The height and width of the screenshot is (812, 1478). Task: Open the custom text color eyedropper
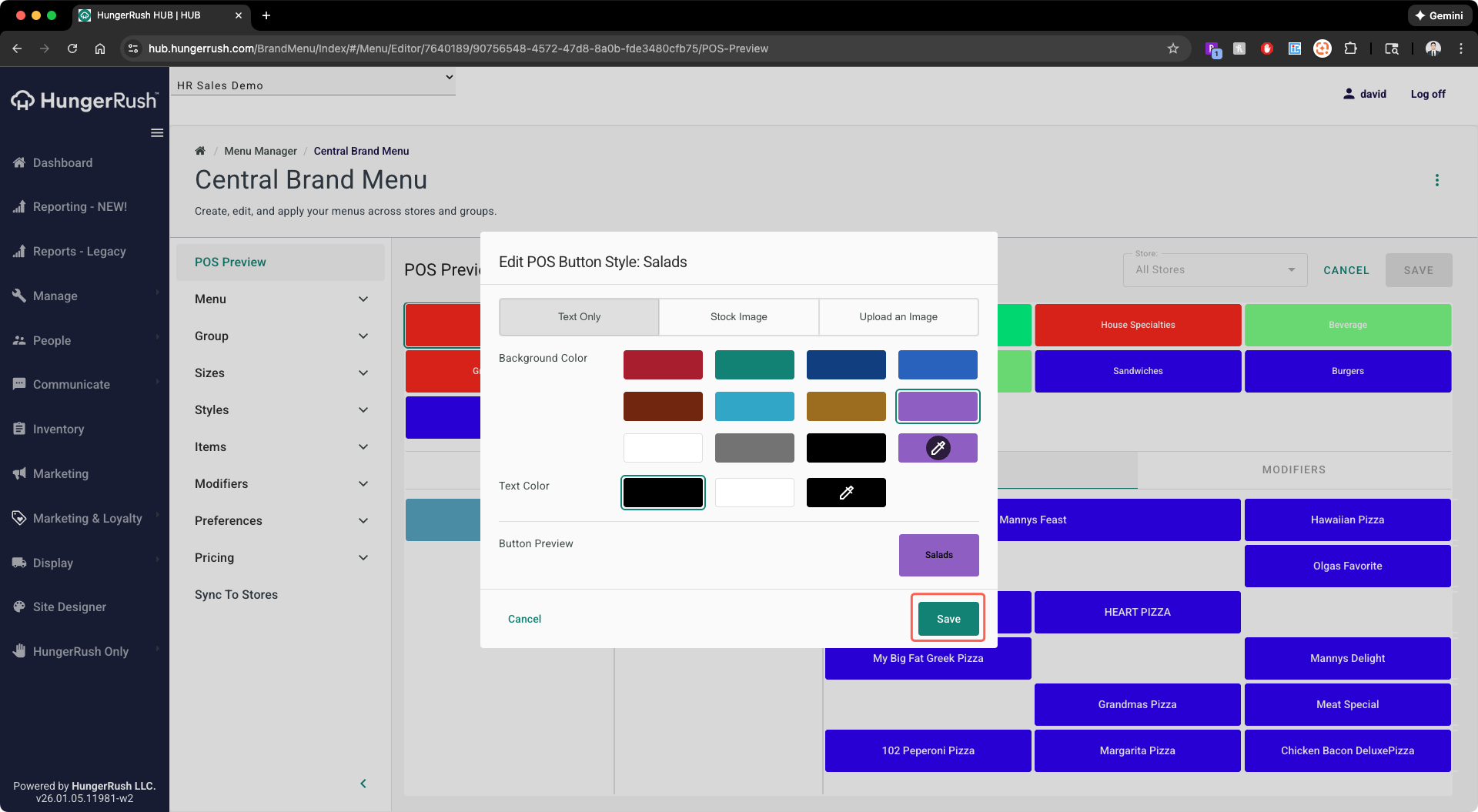click(x=846, y=493)
